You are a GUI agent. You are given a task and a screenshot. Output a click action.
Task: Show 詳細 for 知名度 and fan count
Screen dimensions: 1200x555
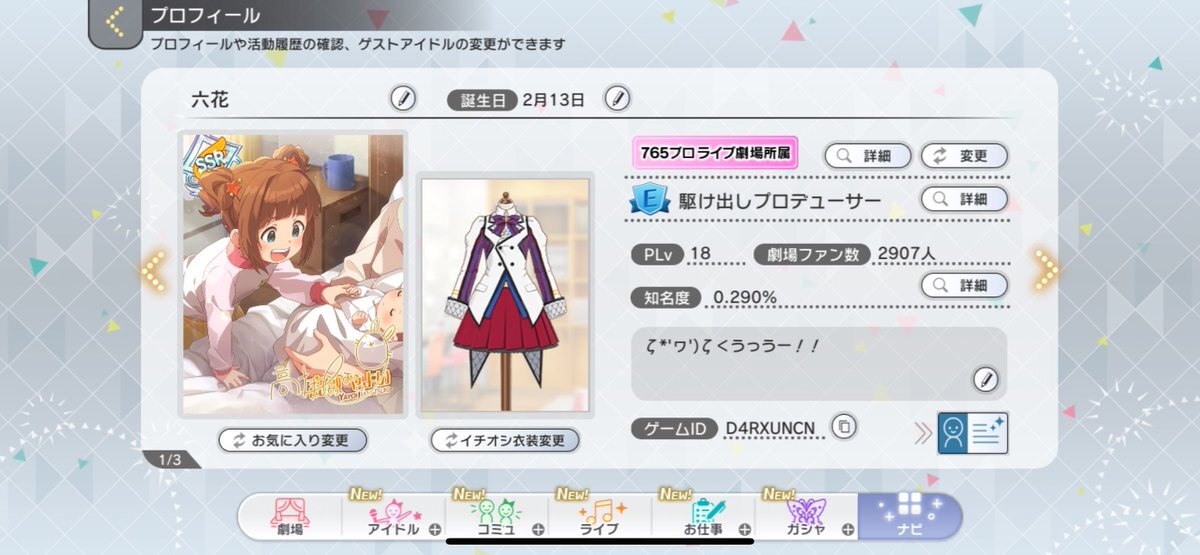pos(964,285)
